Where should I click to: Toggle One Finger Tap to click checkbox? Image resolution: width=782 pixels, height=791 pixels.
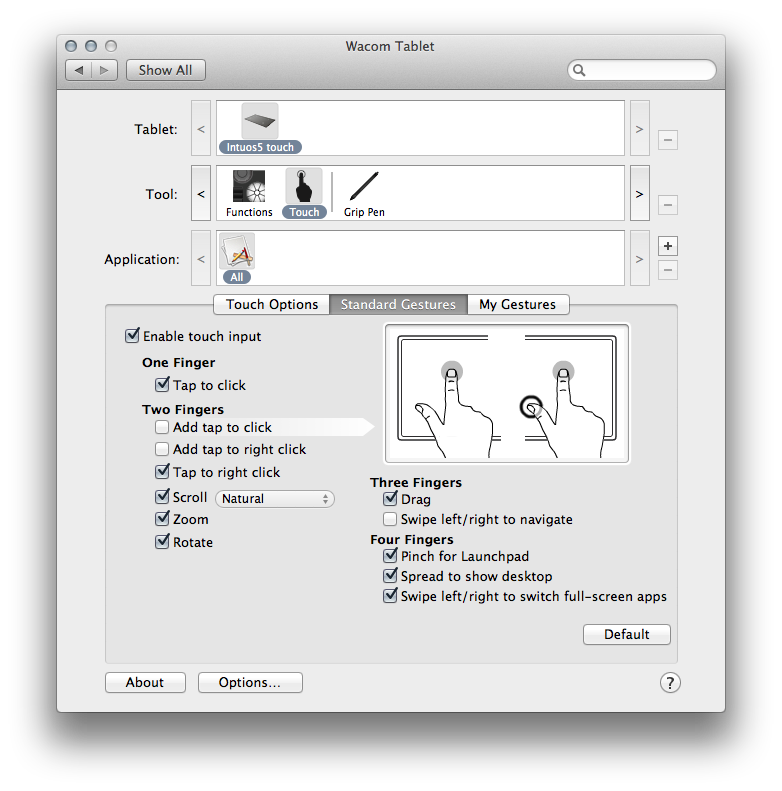click(x=162, y=384)
